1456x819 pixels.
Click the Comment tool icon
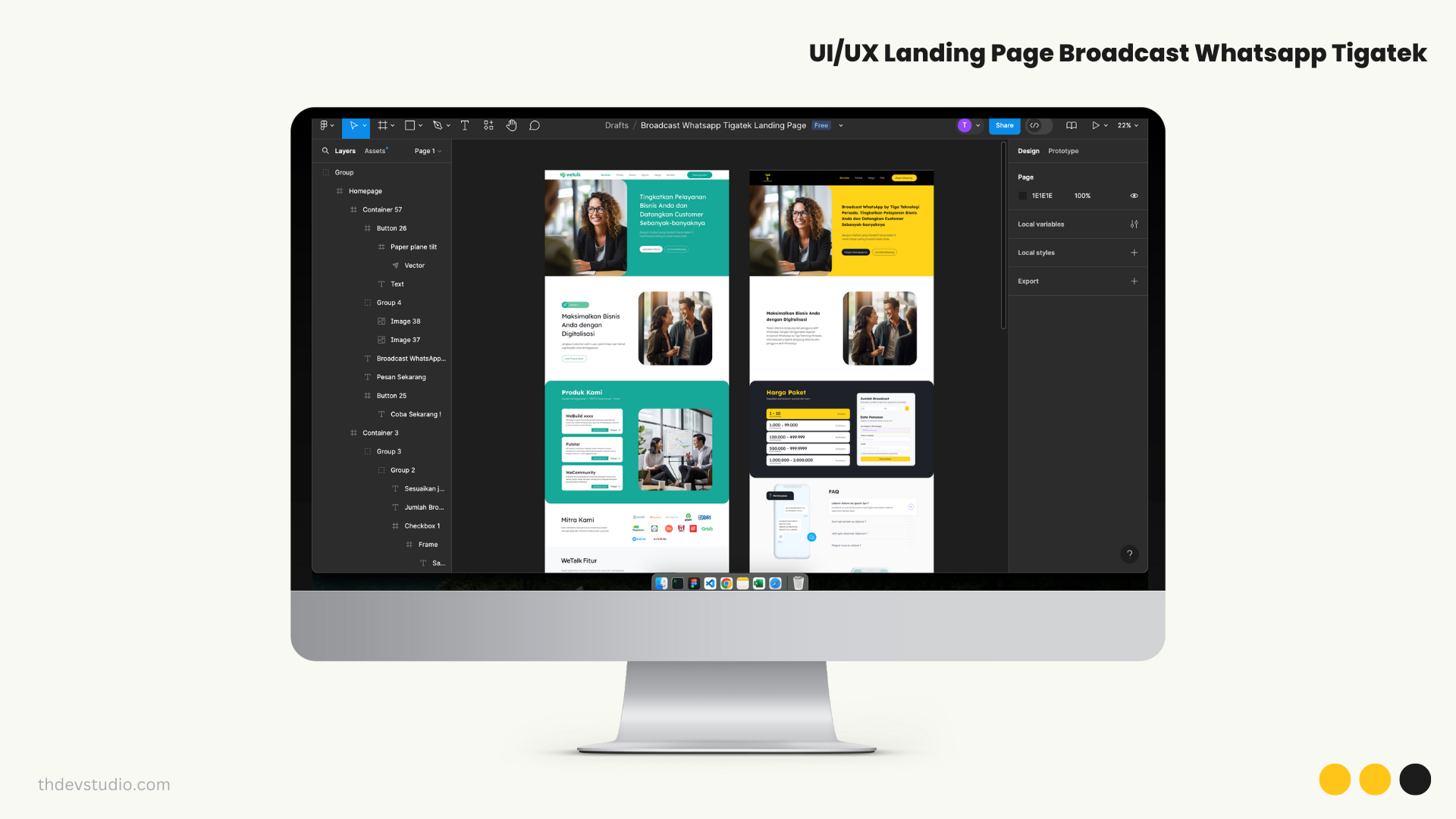(534, 125)
